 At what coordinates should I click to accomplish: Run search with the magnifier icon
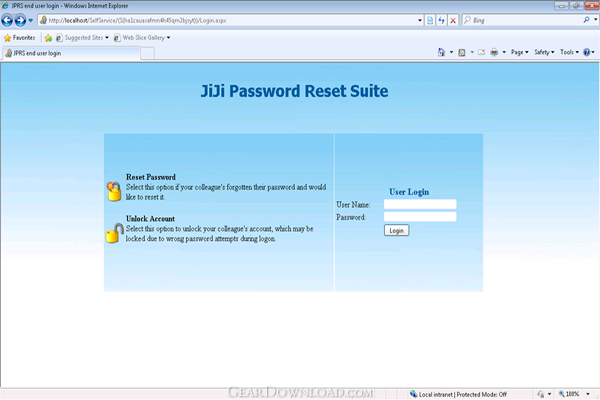pos(586,20)
